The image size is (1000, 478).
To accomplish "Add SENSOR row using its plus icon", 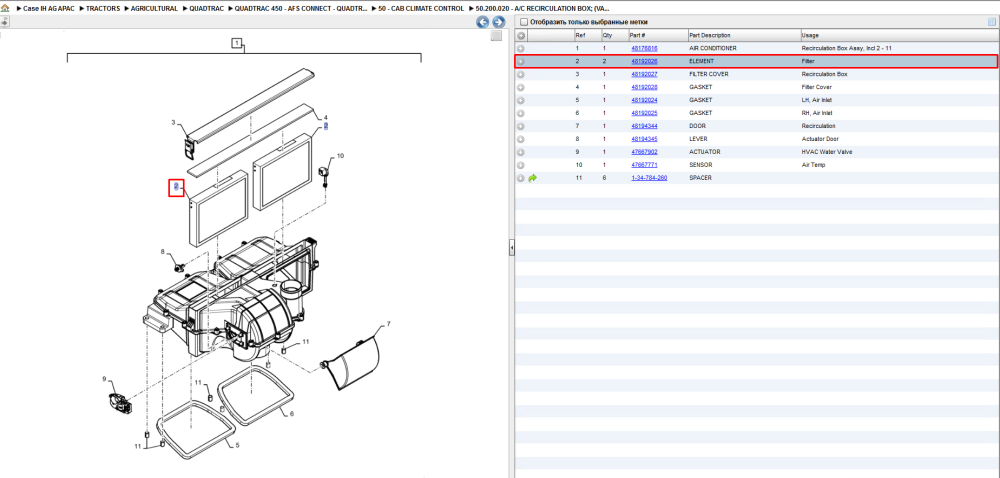I will click(521, 165).
